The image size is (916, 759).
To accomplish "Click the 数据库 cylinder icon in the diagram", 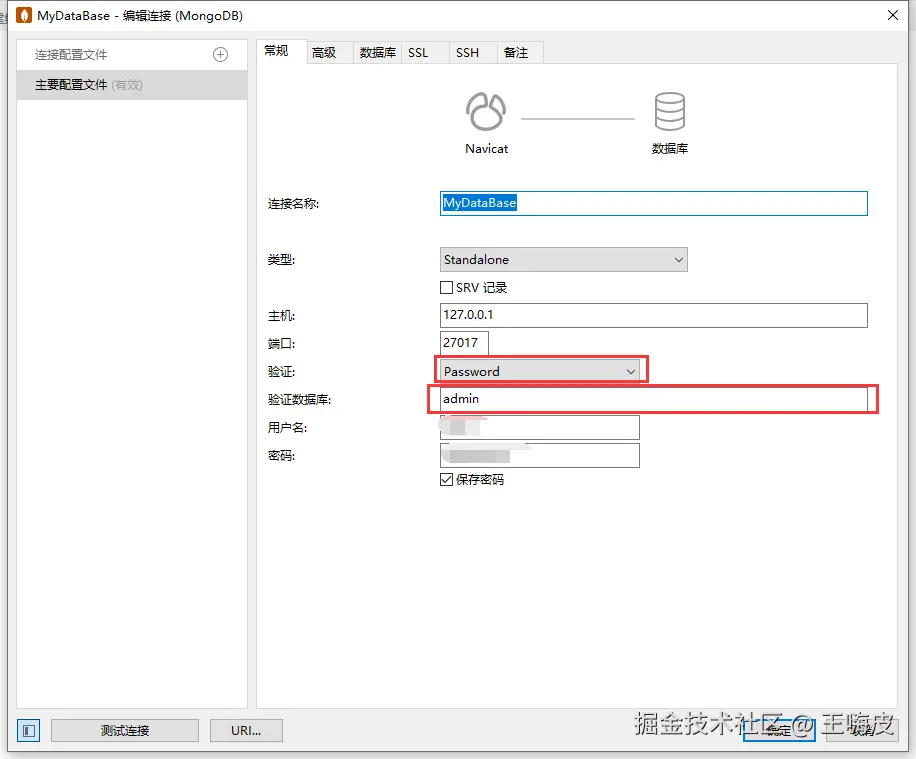I will point(670,112).
